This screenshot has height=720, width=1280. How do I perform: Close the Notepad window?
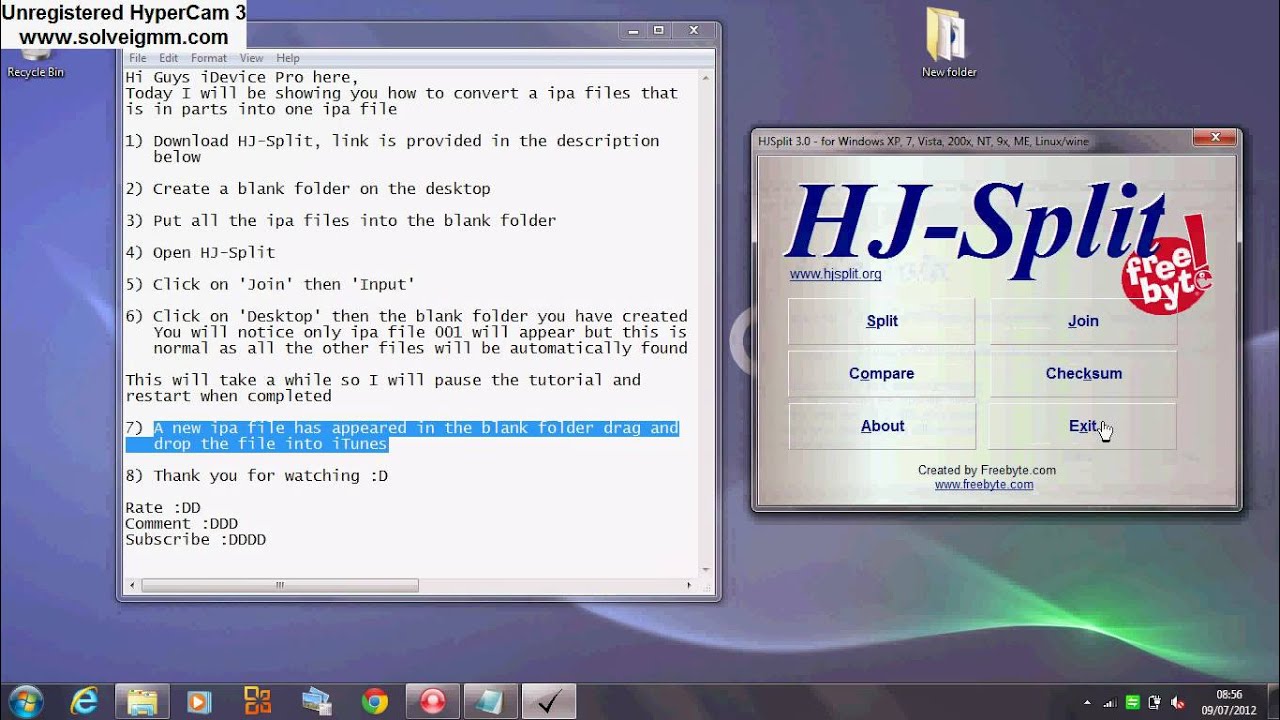point(693,31)
